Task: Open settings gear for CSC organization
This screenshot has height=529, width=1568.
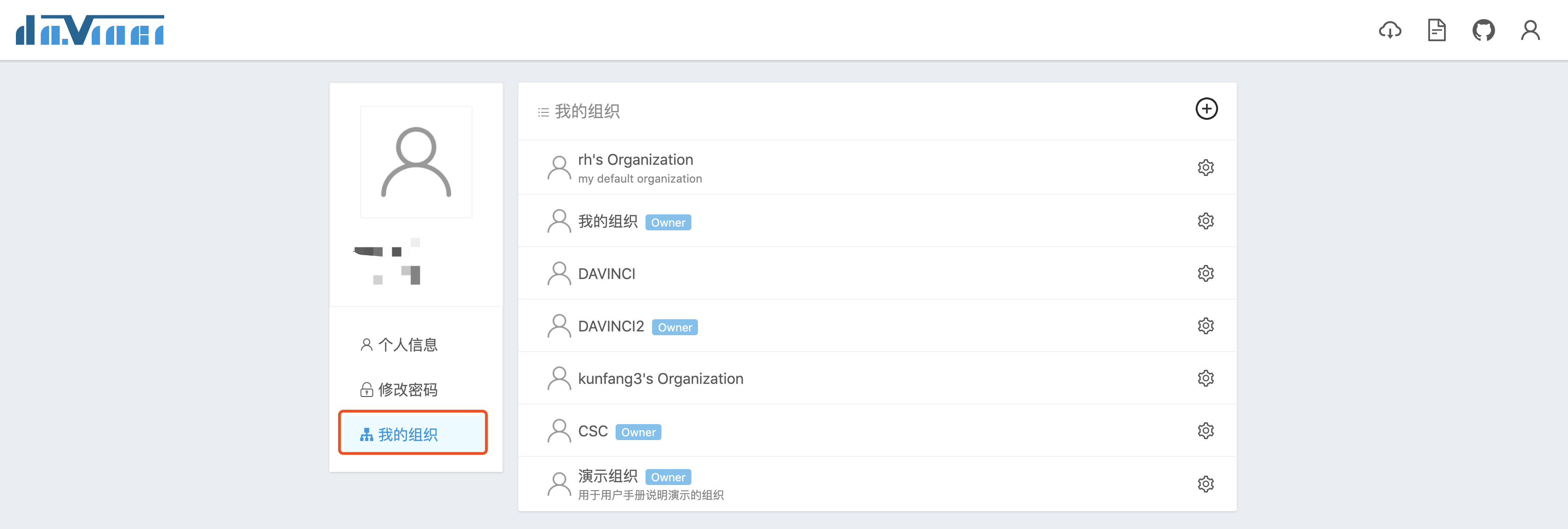Action: [1205, 431]
